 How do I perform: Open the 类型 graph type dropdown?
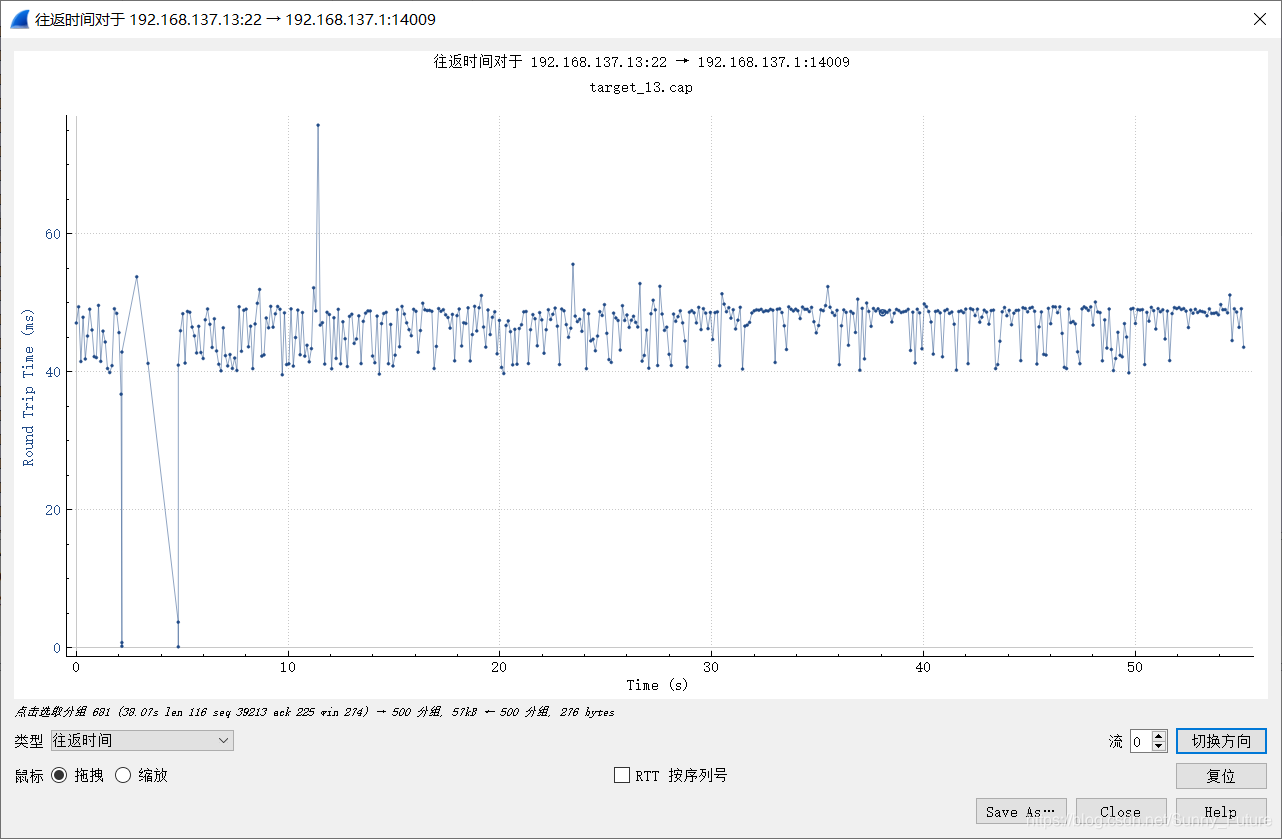click(142, 740)
